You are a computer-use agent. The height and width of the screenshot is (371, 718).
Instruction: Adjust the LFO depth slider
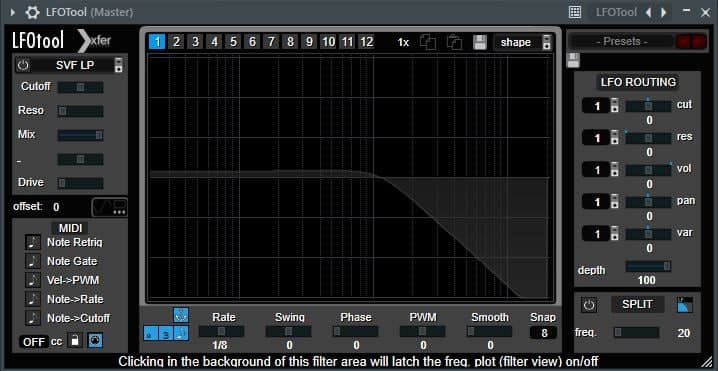(x=648, y=266)
